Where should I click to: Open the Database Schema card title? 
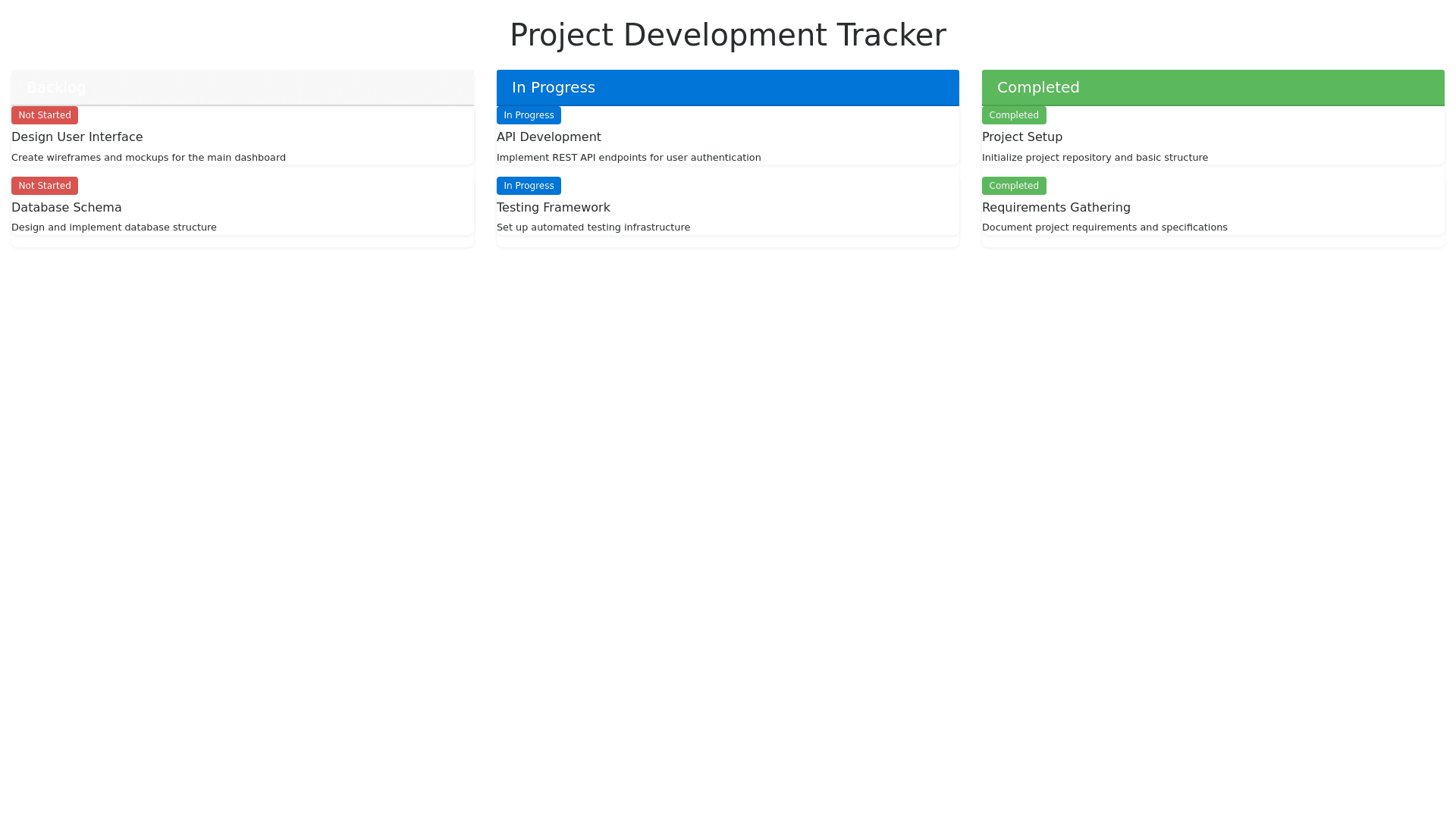point(66,208)
